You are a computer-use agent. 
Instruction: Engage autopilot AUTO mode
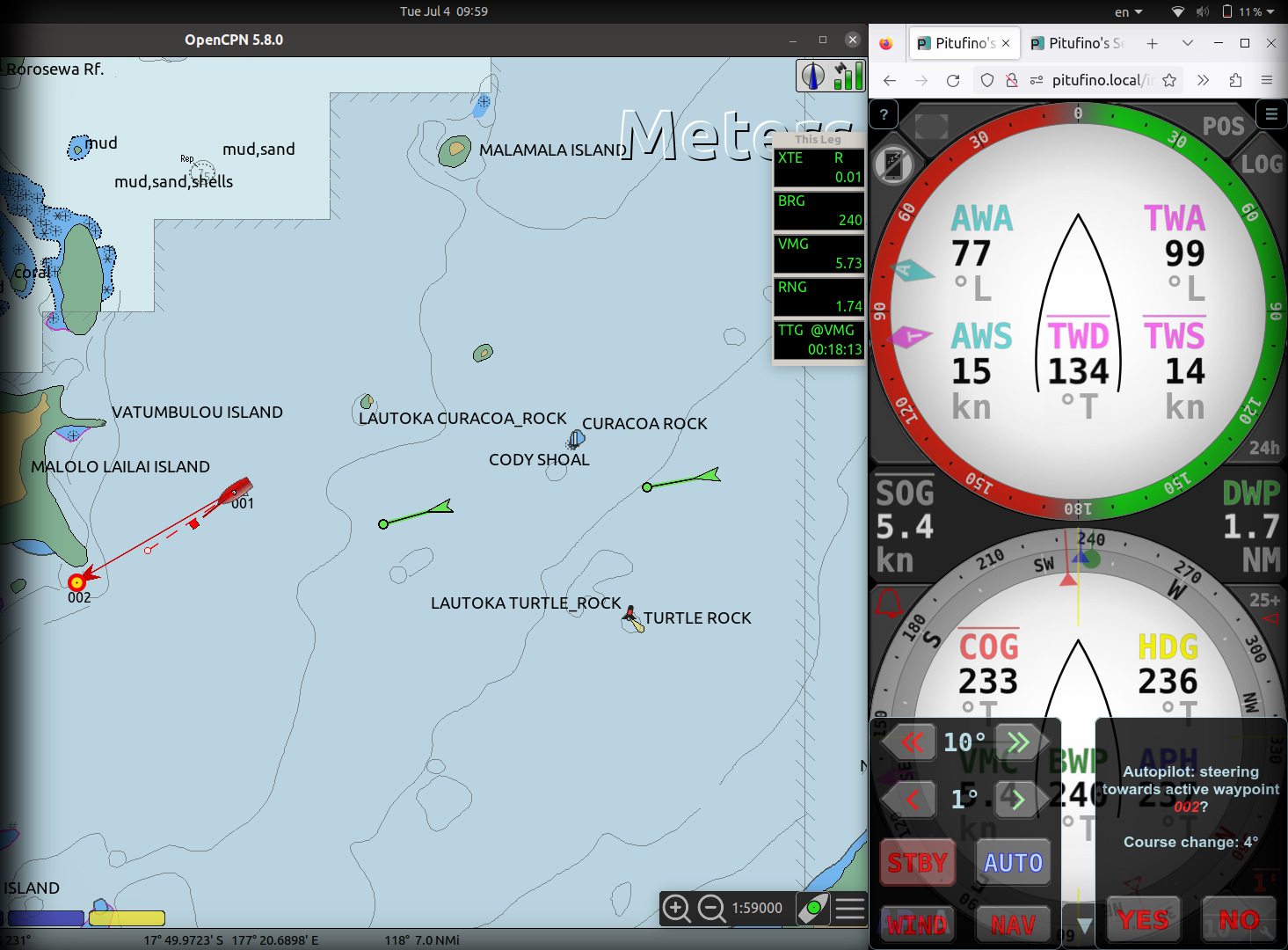(x=1013, y=863)
